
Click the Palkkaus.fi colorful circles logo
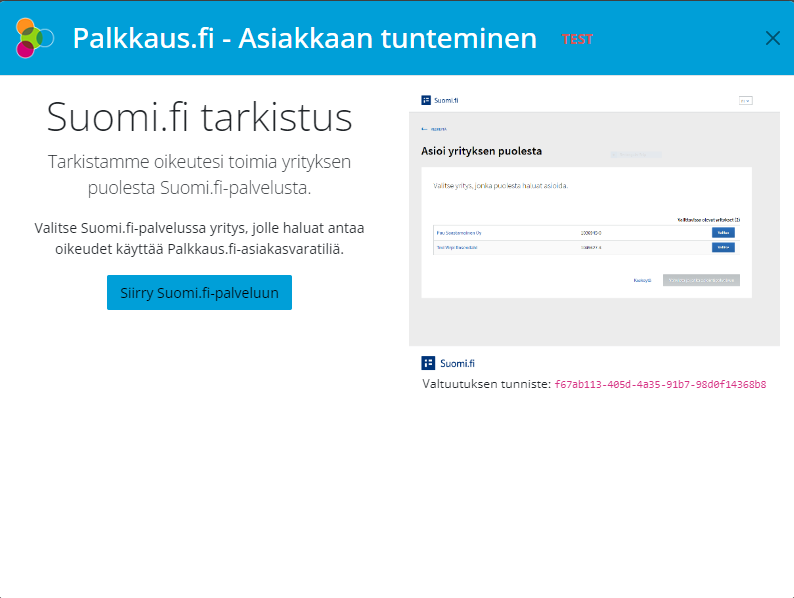[34, 38]
